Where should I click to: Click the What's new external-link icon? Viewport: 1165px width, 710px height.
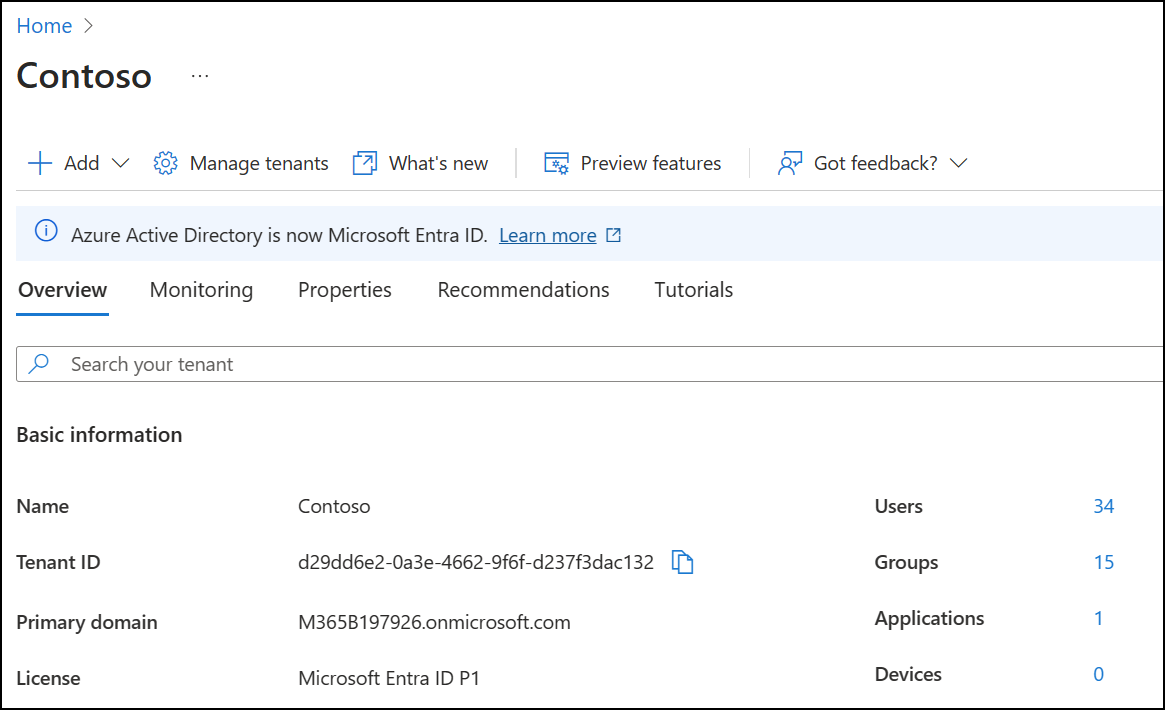(x=365, y=163)
